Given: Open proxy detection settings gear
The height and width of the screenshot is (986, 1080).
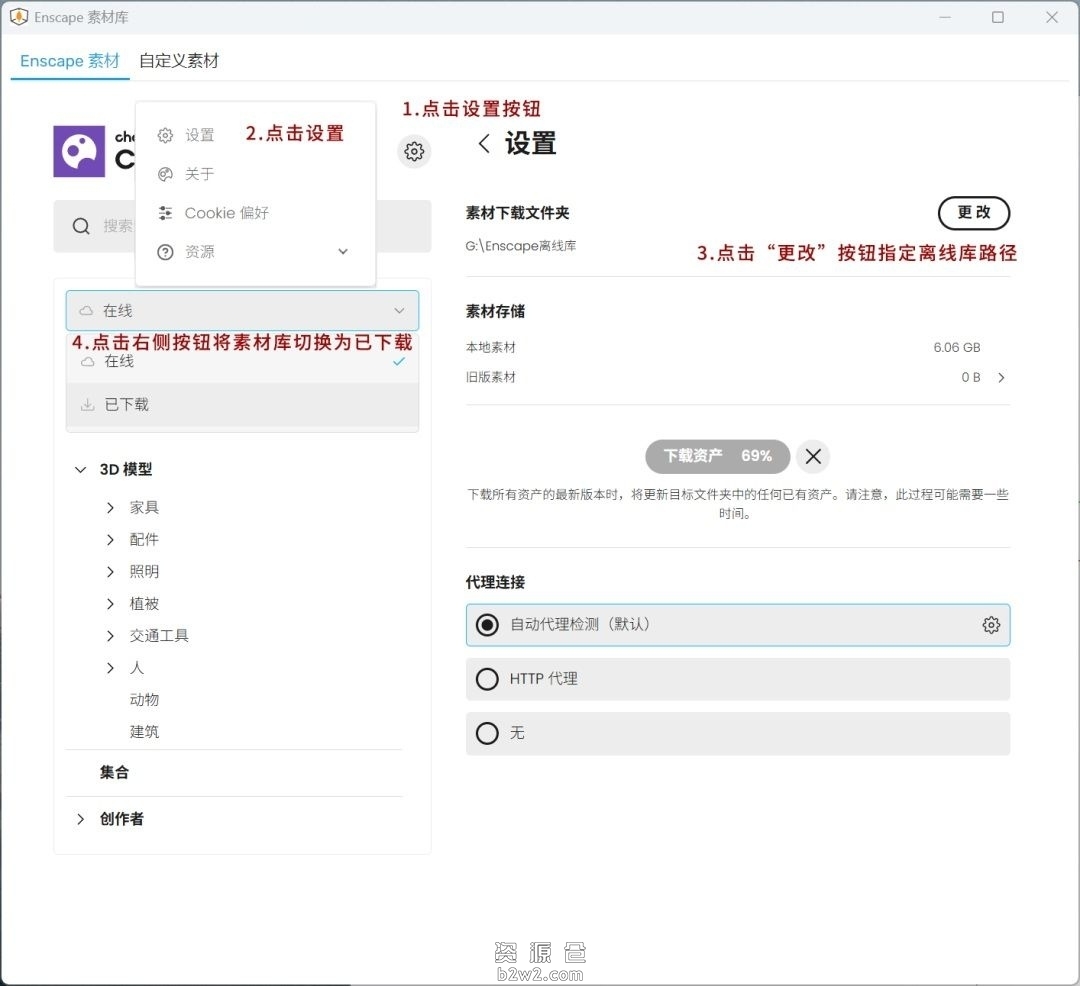Looking at the screenshot, I should click(x=991, y=624).
